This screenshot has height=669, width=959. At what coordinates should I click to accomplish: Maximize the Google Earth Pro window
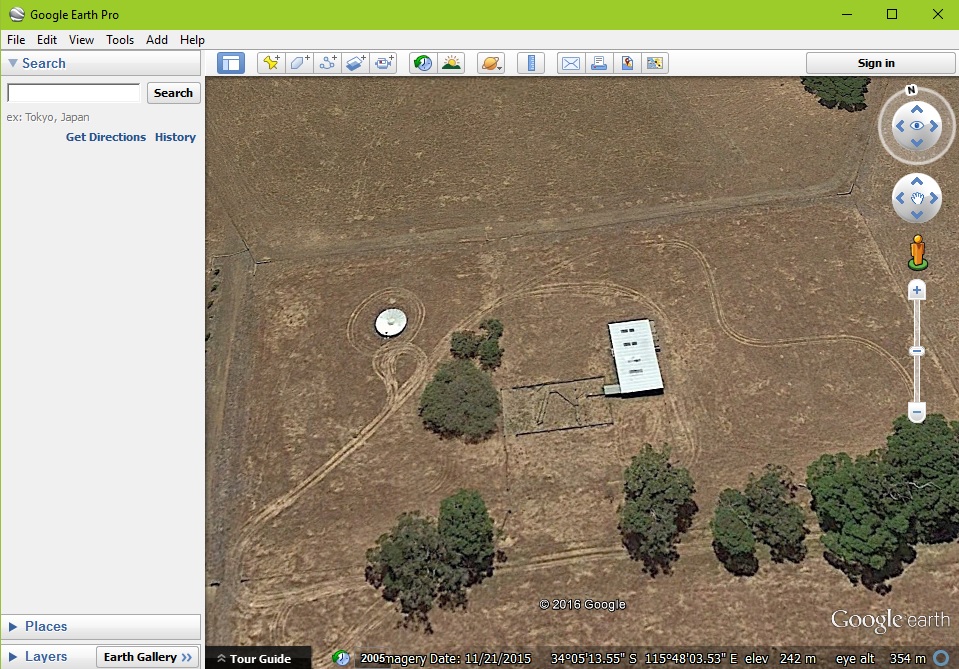coord(892,14)
